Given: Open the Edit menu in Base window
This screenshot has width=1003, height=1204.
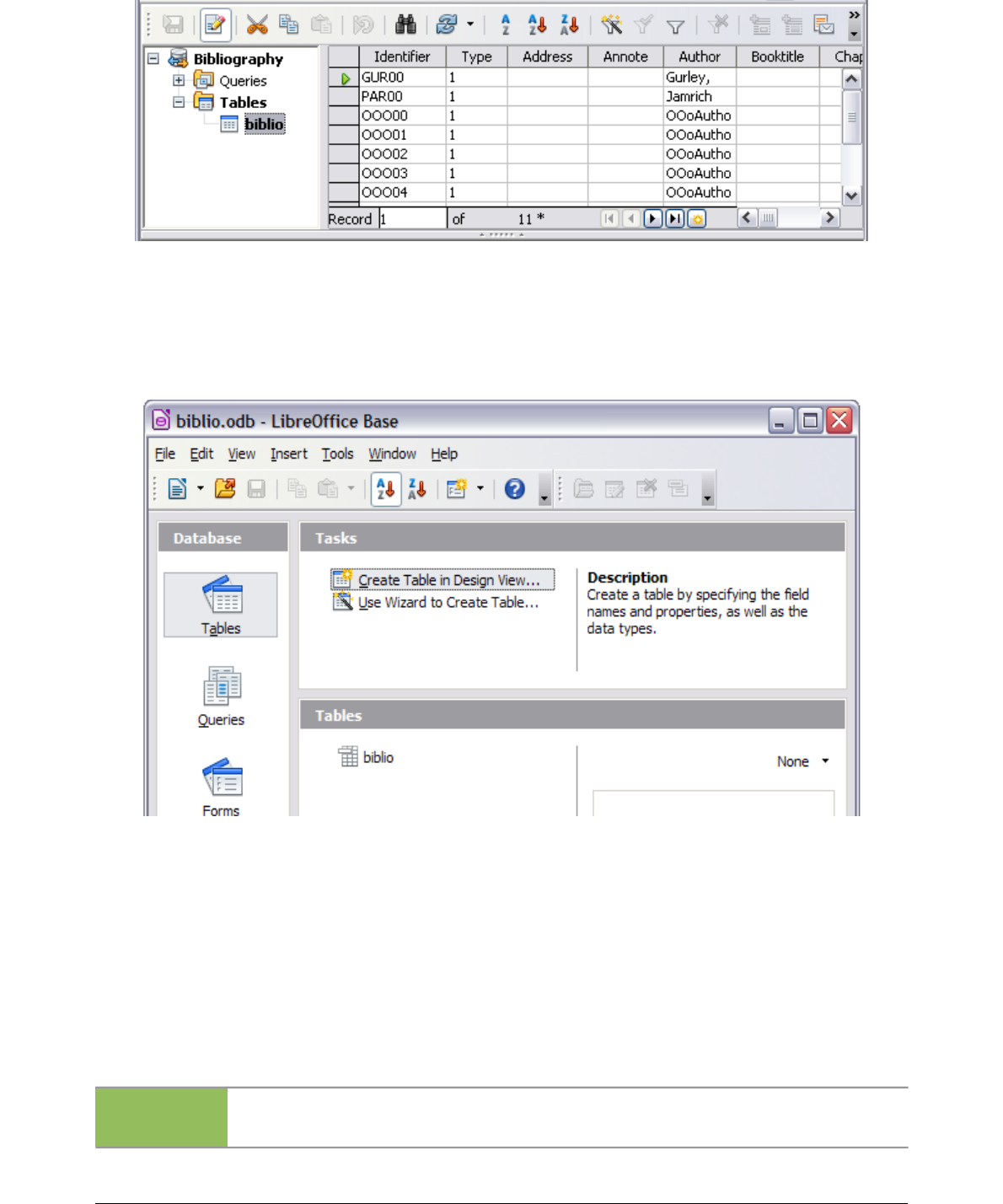Looking at the screenshot, I should 201,454.
